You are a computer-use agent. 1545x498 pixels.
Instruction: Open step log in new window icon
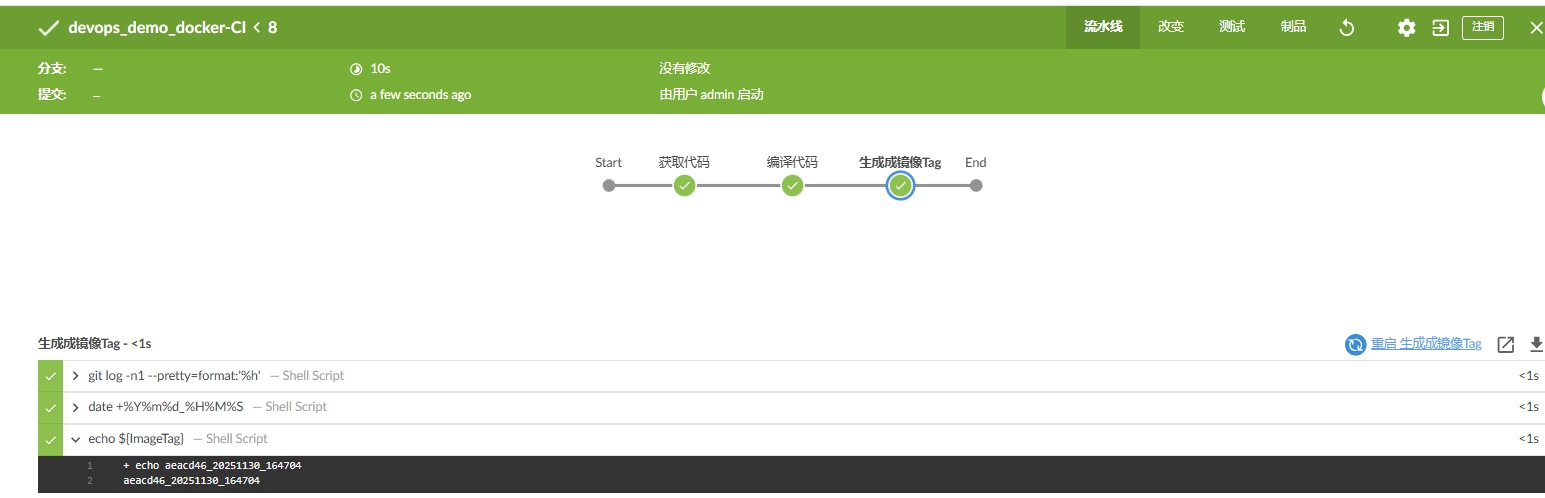[1506, 344]
